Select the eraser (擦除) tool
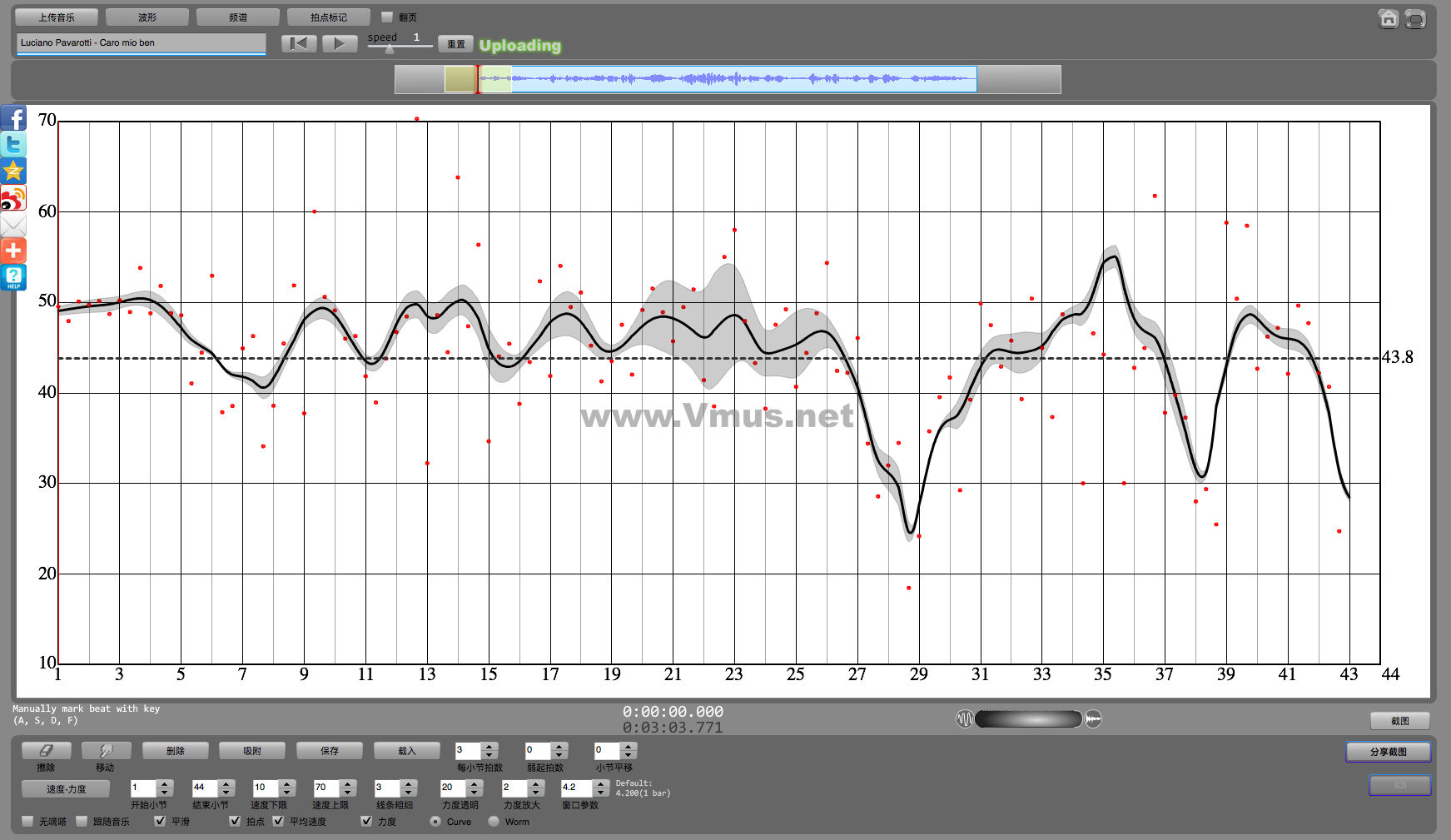The height and width of the screenshot is (840, 1451). 46,751
